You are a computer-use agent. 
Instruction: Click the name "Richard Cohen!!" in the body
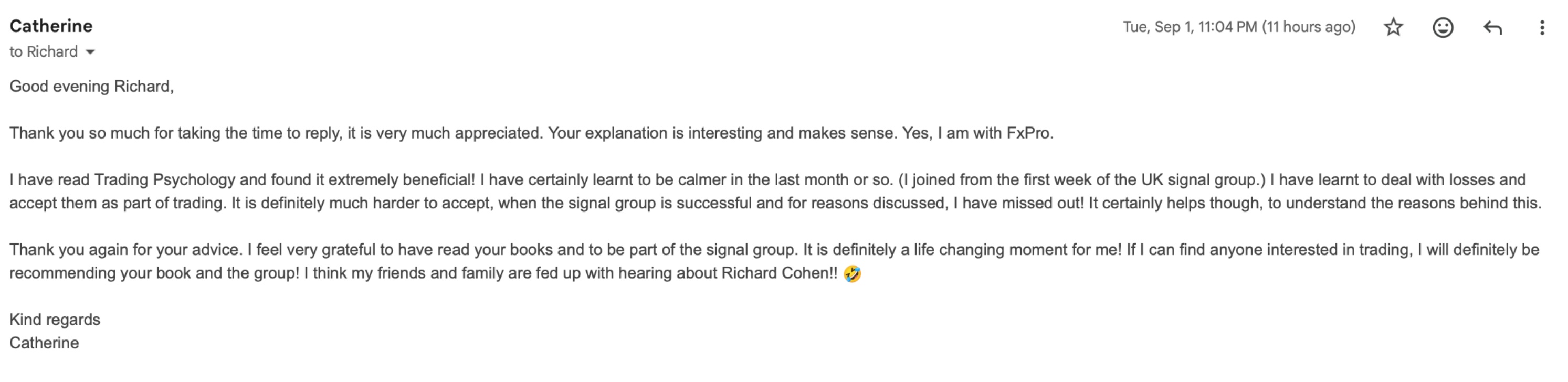[x=780, y=273]
